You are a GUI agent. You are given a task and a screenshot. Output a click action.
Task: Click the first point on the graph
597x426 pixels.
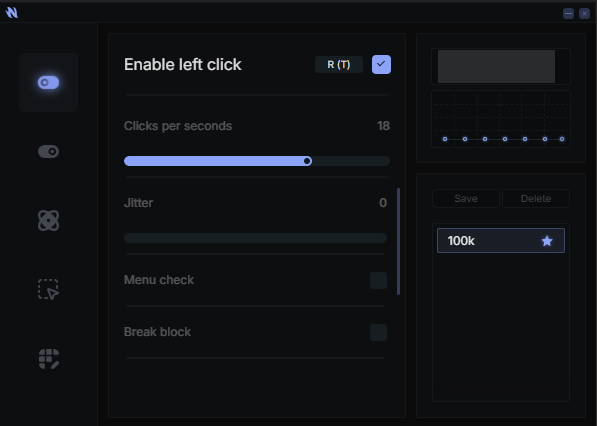(445, 139)
